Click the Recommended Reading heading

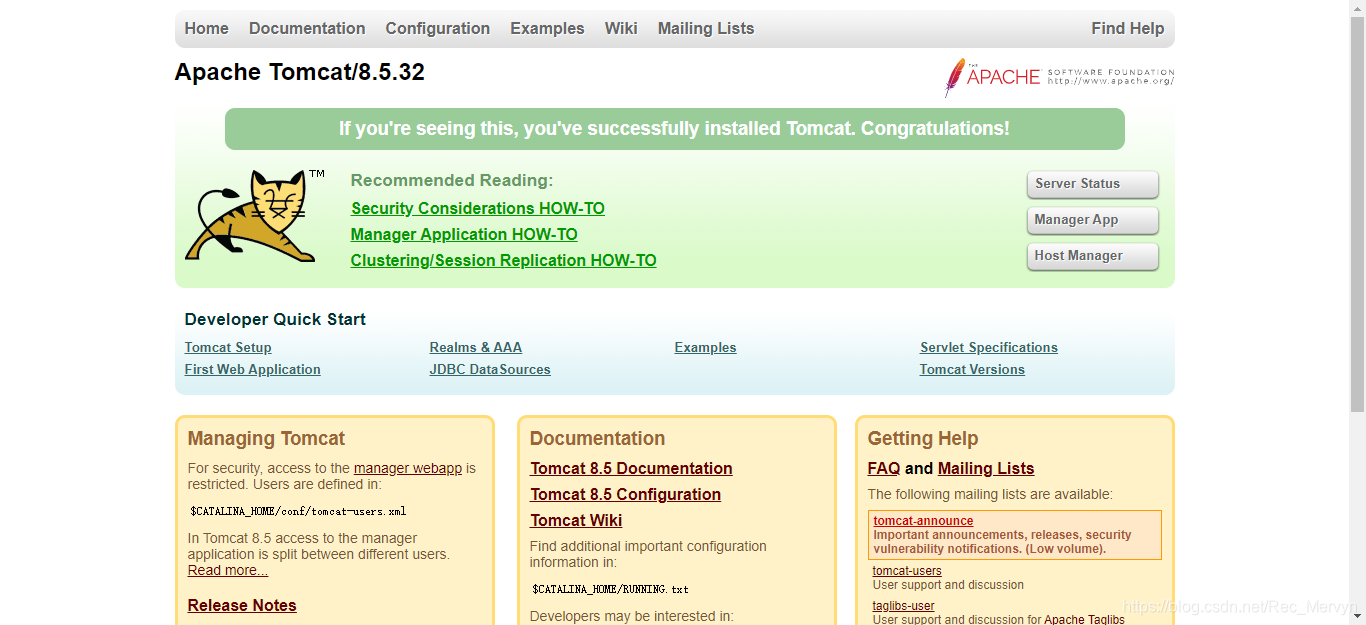[x=452, y=180]
